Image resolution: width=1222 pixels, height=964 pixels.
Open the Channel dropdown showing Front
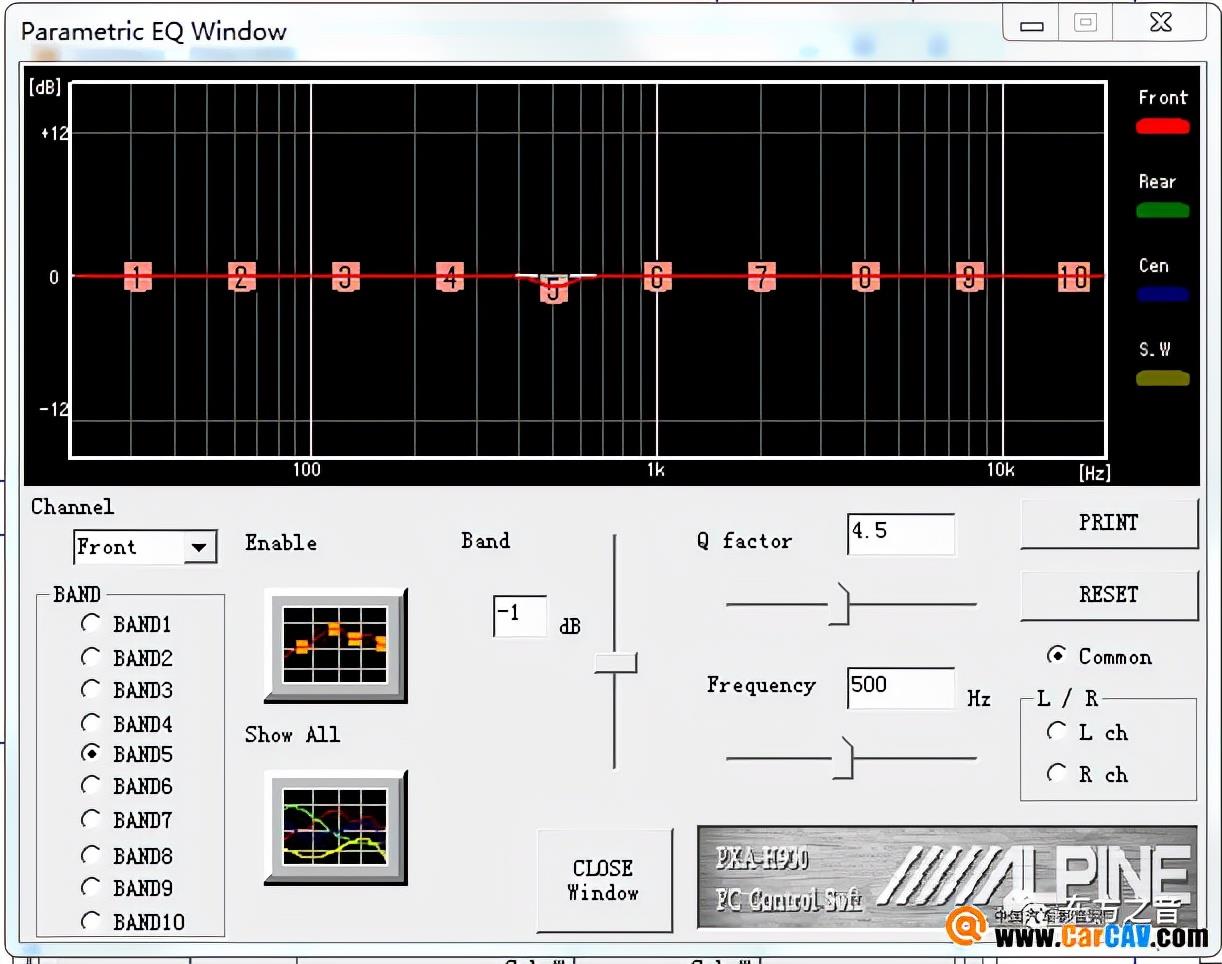point(199,547)
